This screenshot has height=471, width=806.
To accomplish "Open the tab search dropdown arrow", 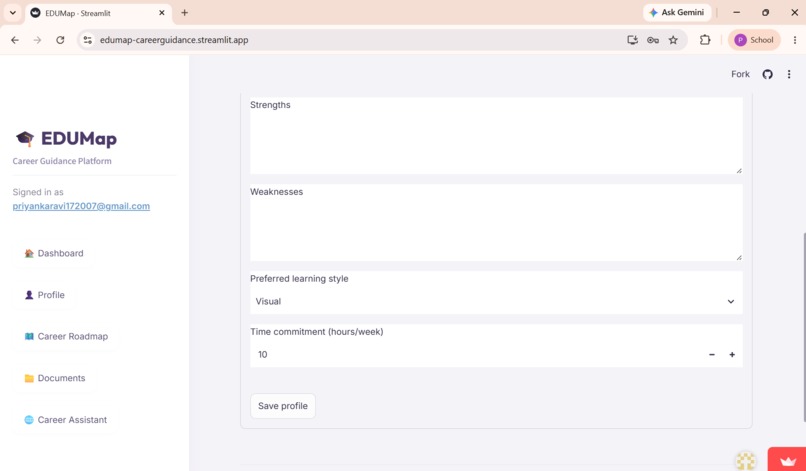I will 13,13.
